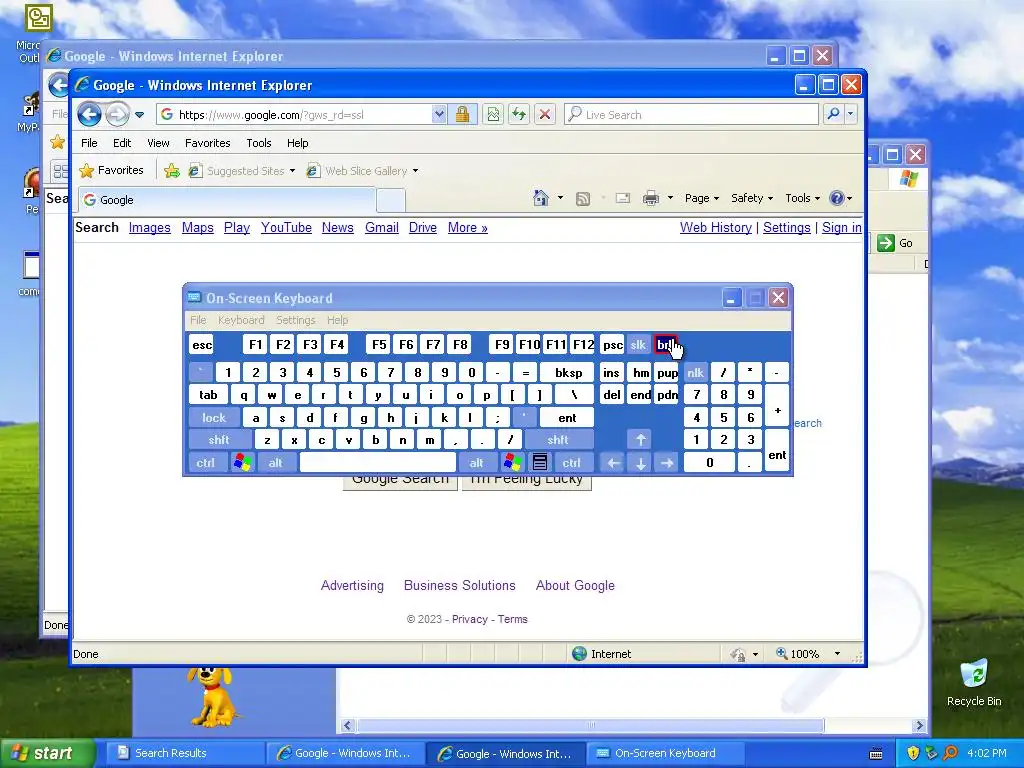Toggle the left shft key on keyboard
The height and width of the screenshot is (768, 1024).
pyautogui.click(x=219, y=440)
